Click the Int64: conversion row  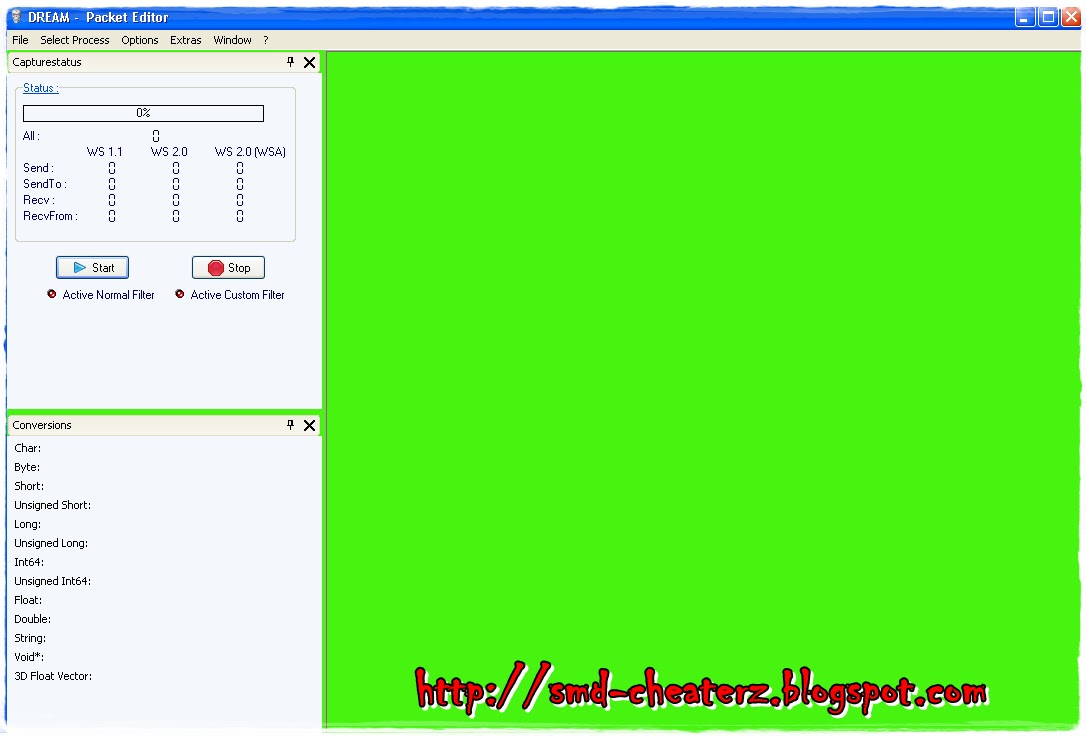coord(29,562)
